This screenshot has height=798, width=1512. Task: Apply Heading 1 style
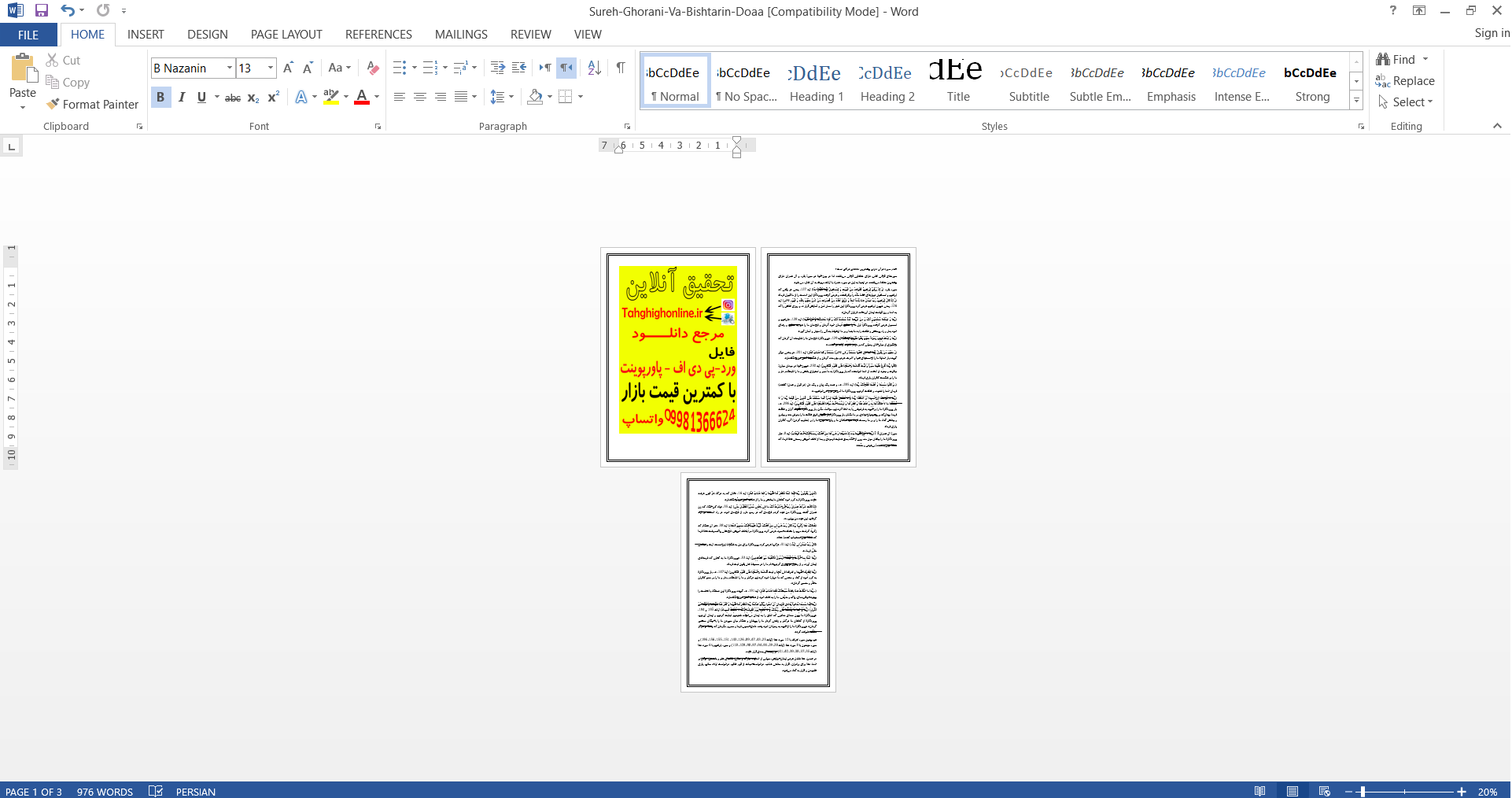pos(817,82)
